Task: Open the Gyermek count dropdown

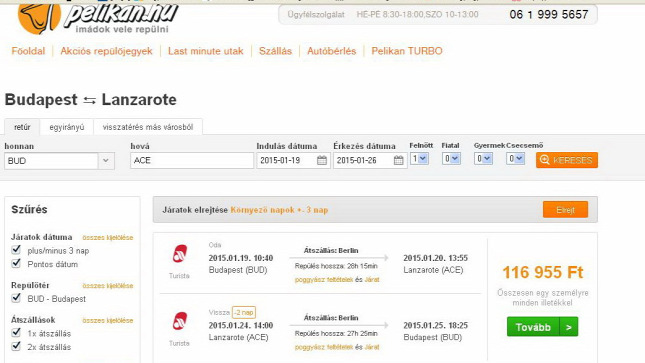Action: pos(483,158)
